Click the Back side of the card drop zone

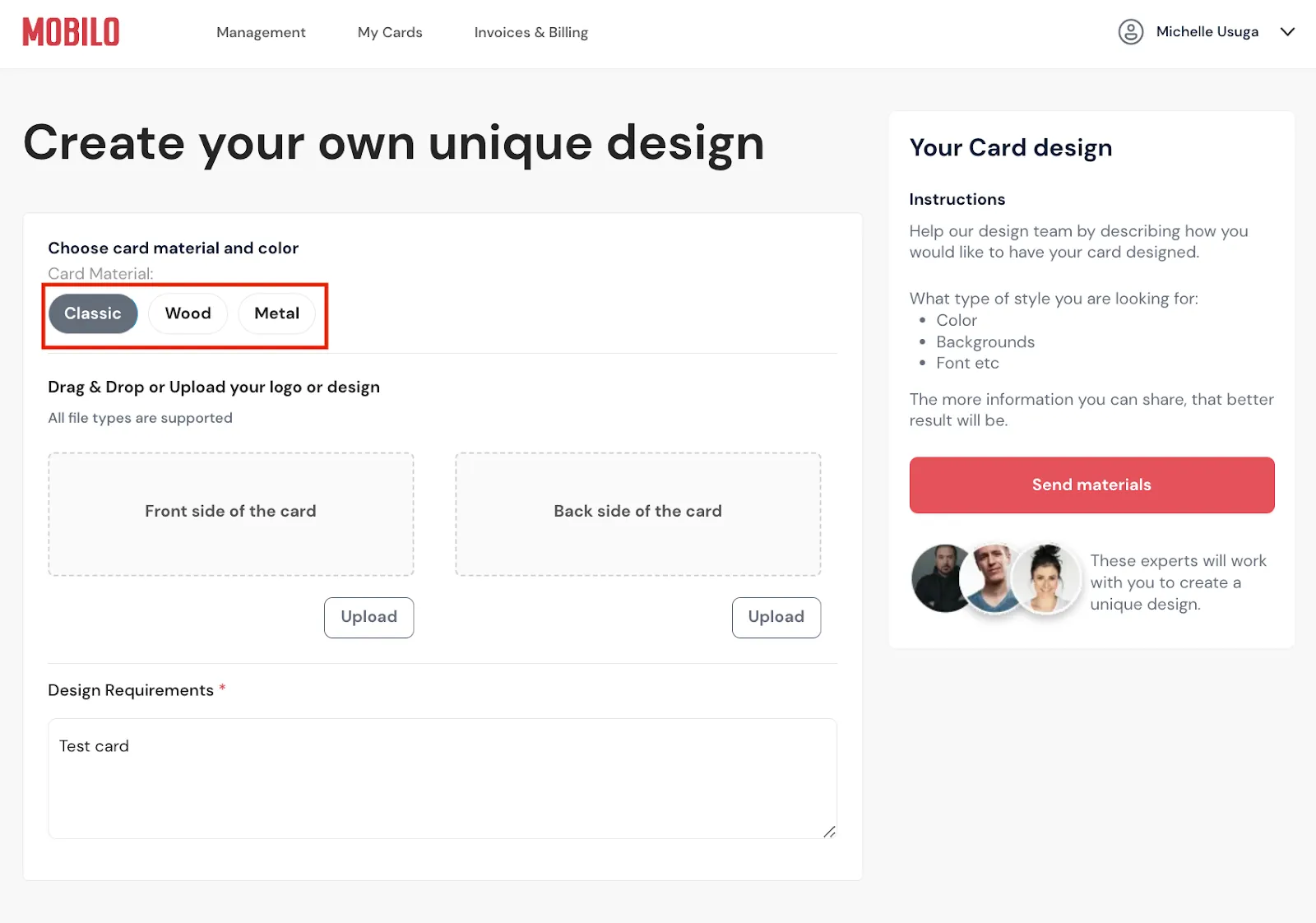(x=638, y=514)
